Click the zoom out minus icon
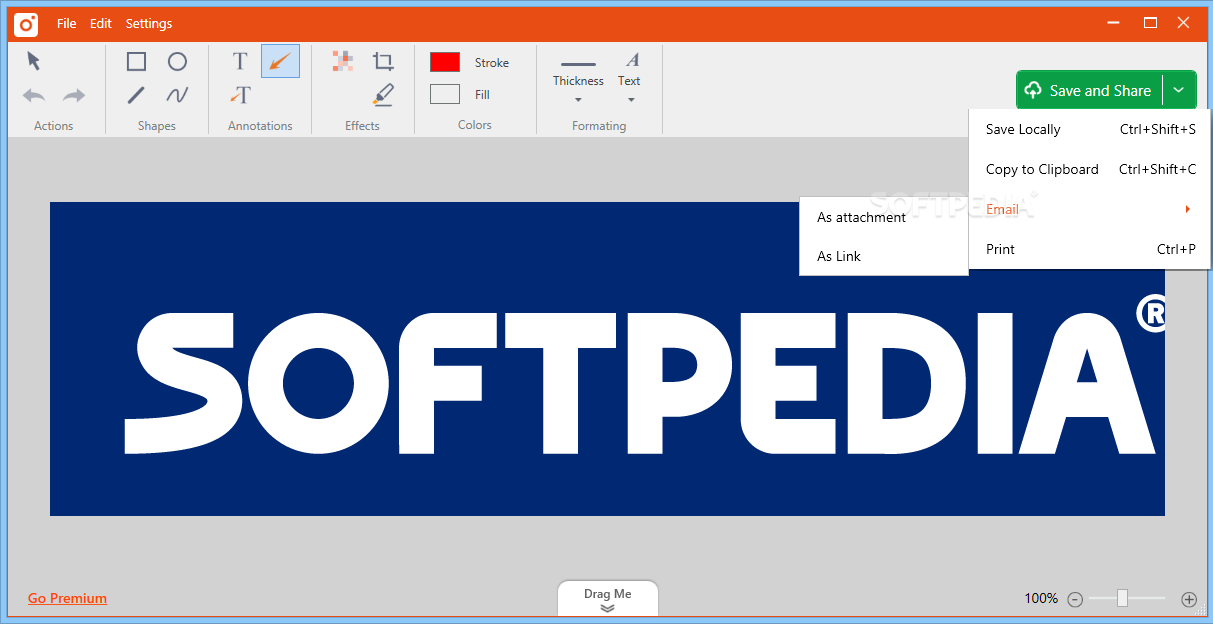This screenshot has width=1213, height=624. (1075, 599)
